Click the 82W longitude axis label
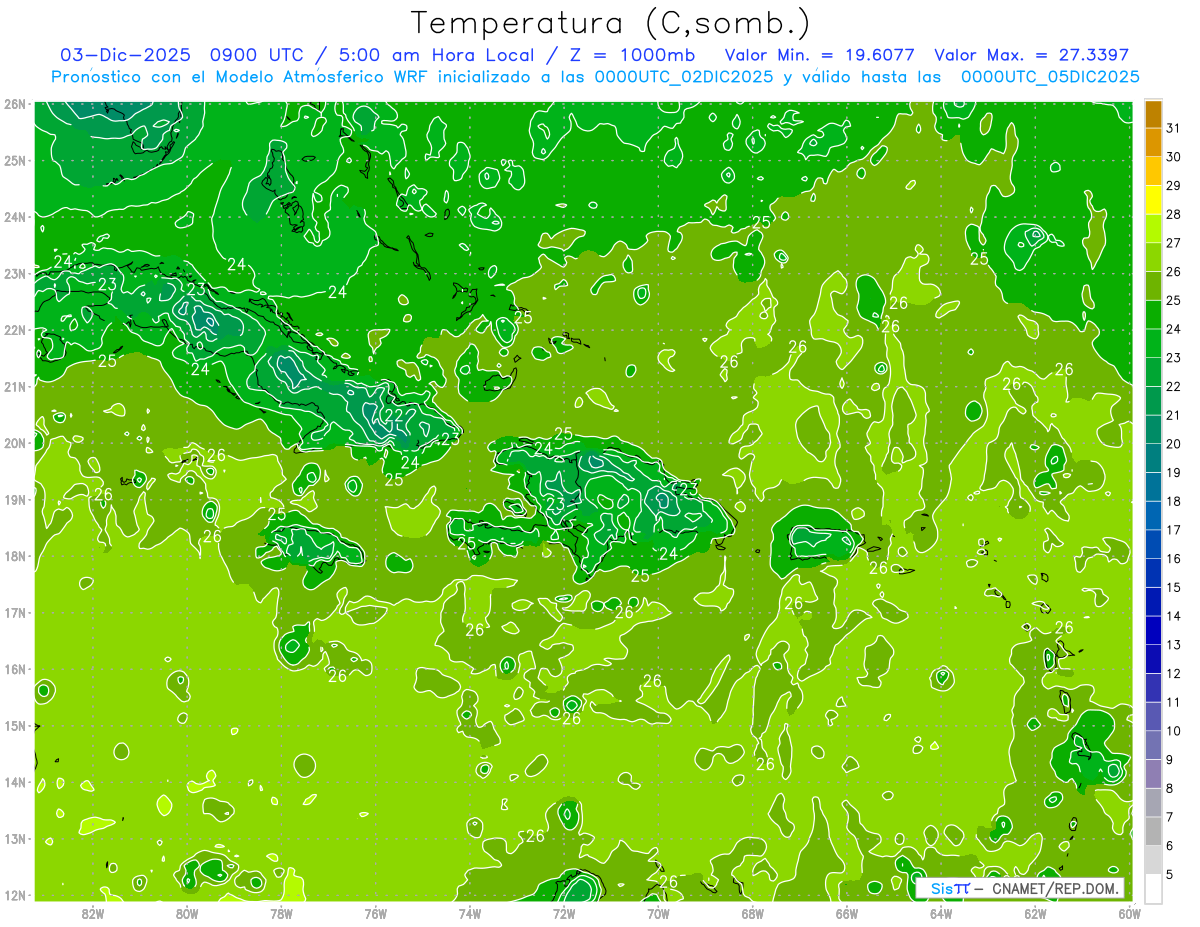Screen dimensions: 1200x927 click(93, 913)
